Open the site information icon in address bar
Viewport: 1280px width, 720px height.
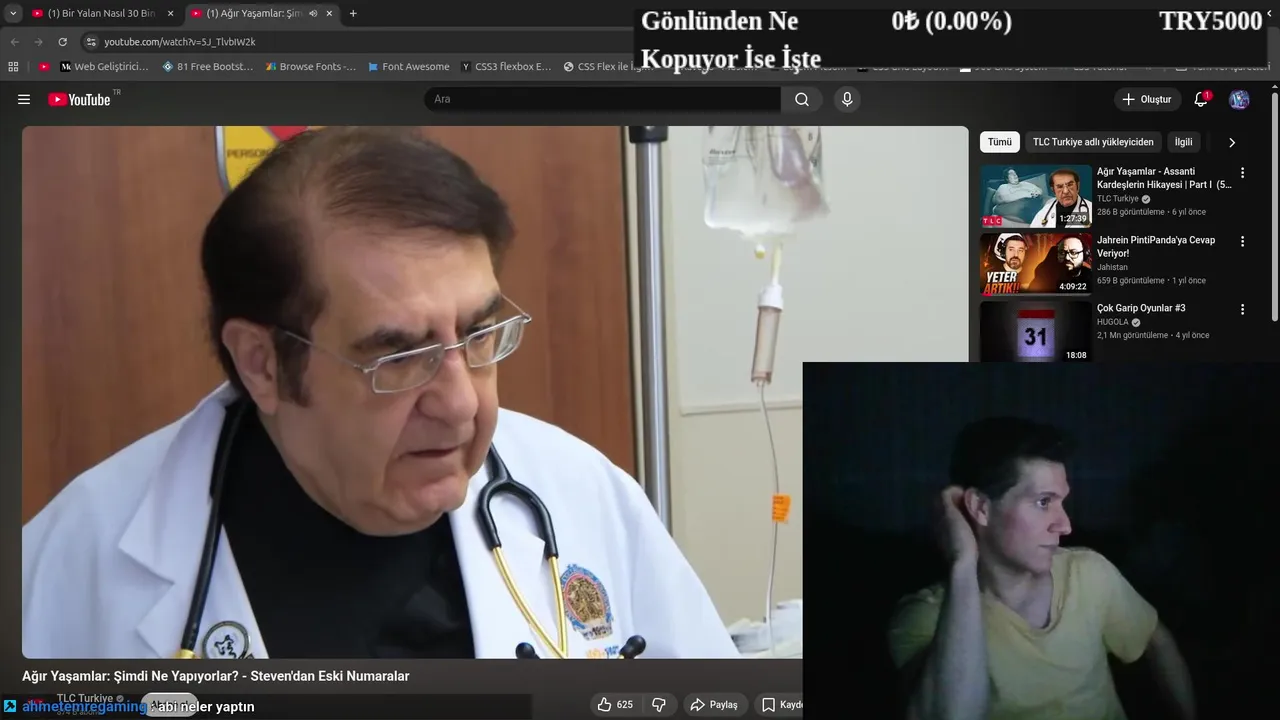click(91, 42)
